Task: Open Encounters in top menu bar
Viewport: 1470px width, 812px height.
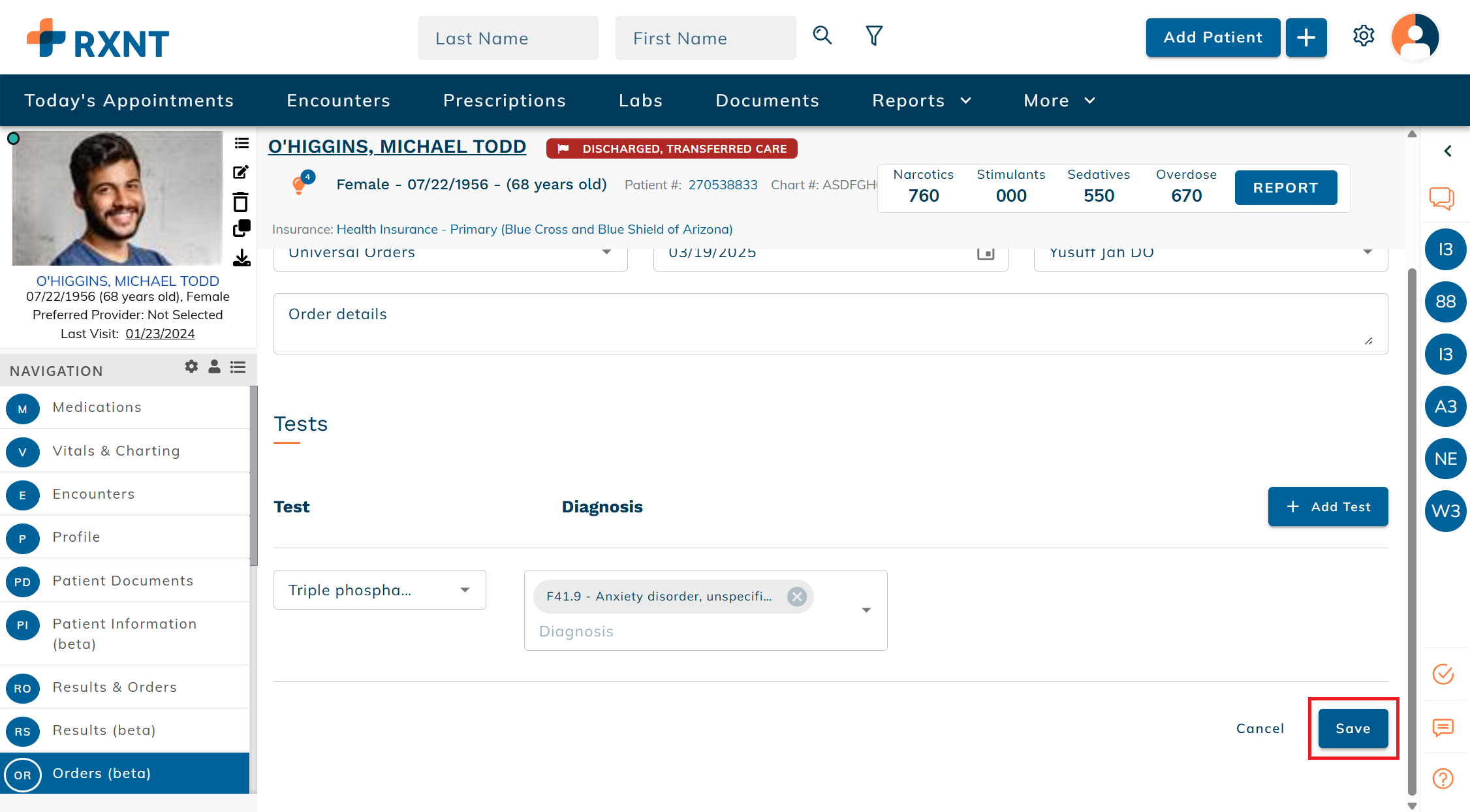Action: (x=339, y=101)
